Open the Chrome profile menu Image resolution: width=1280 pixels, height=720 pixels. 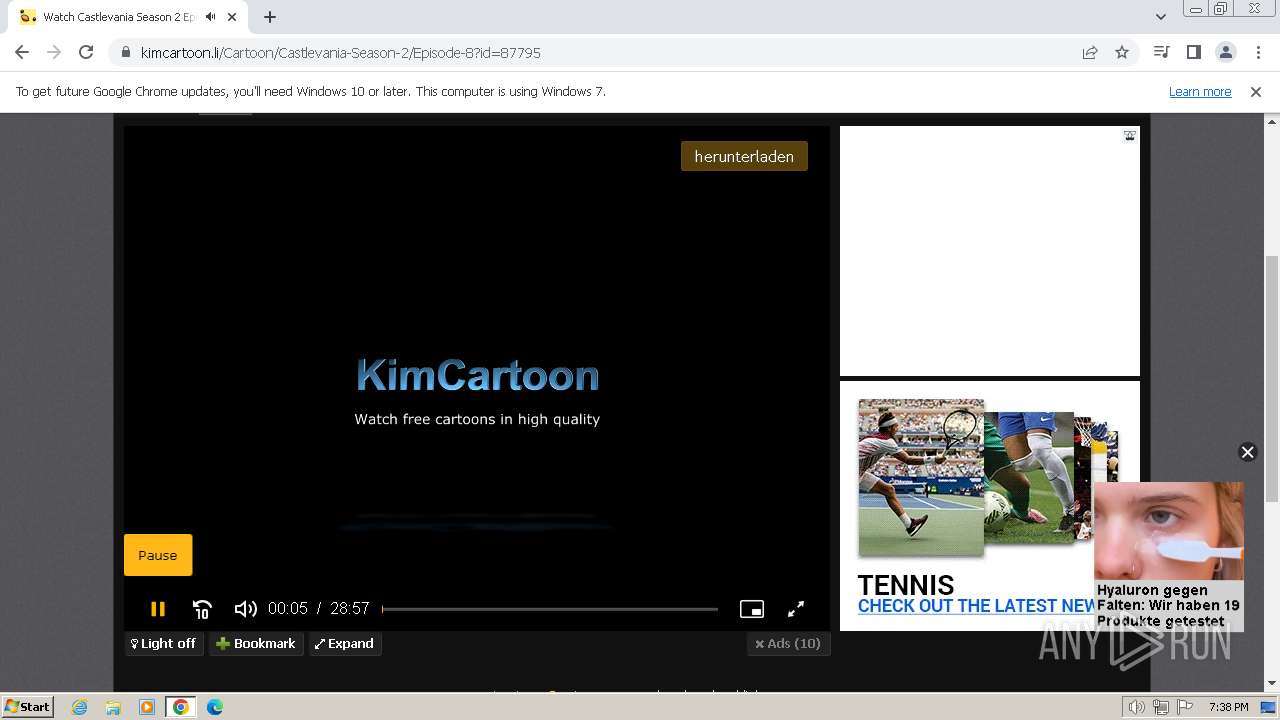(x=1225, y=52)
